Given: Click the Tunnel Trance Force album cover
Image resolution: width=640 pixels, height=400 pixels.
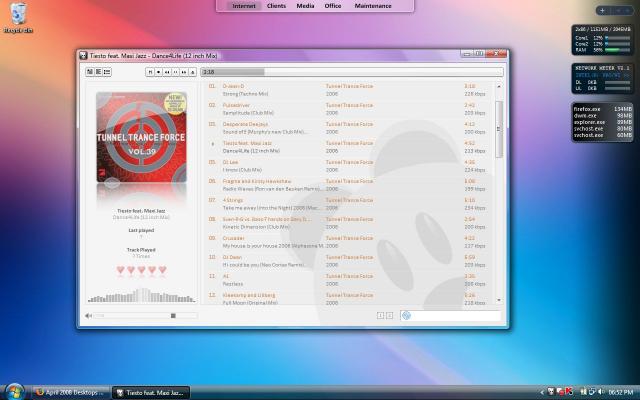Looking at the screenshot, I should 141,137.
